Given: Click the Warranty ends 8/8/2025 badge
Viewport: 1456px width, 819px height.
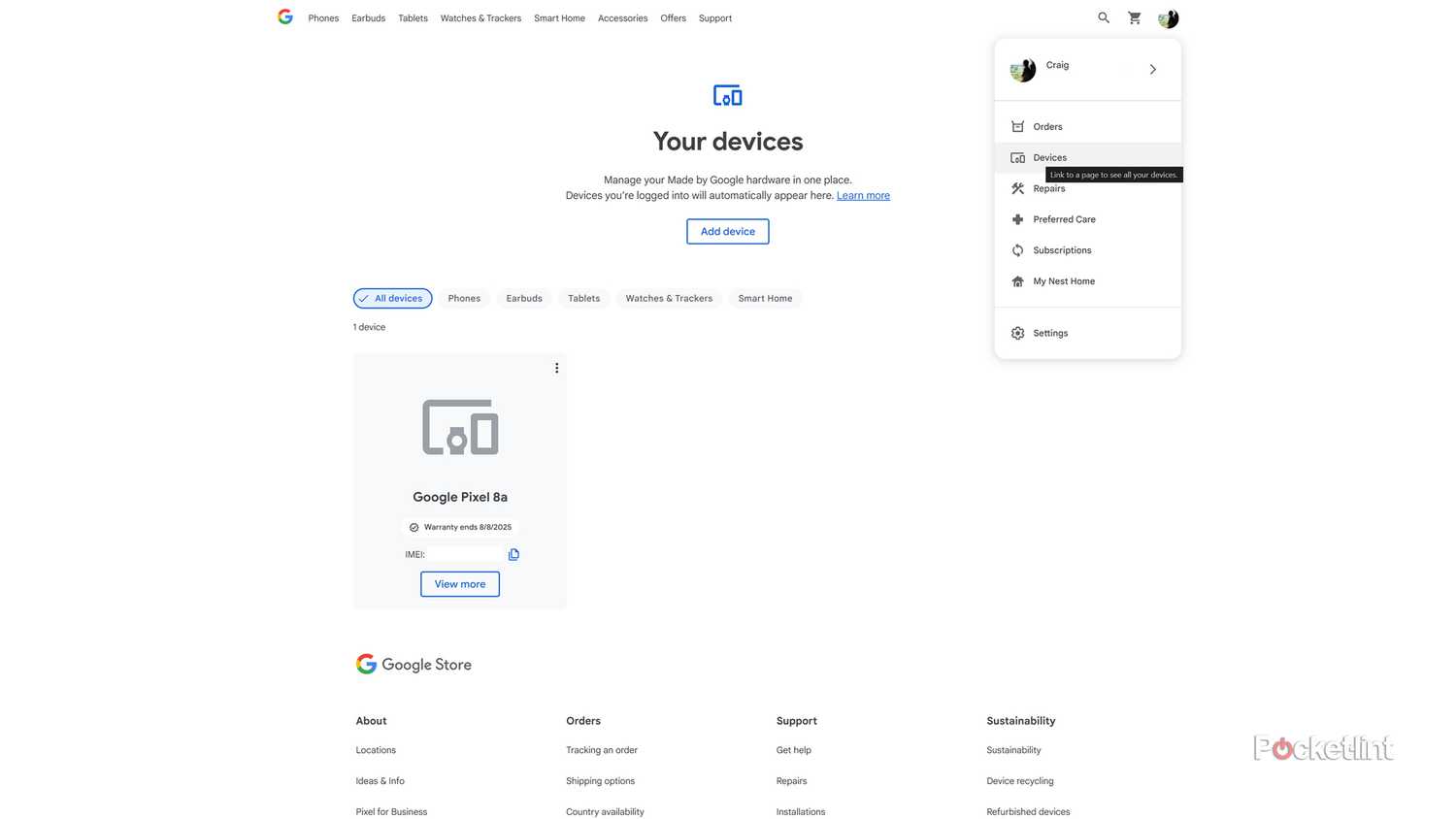Looking at the screenshot, I should click(x=460, y=527).
